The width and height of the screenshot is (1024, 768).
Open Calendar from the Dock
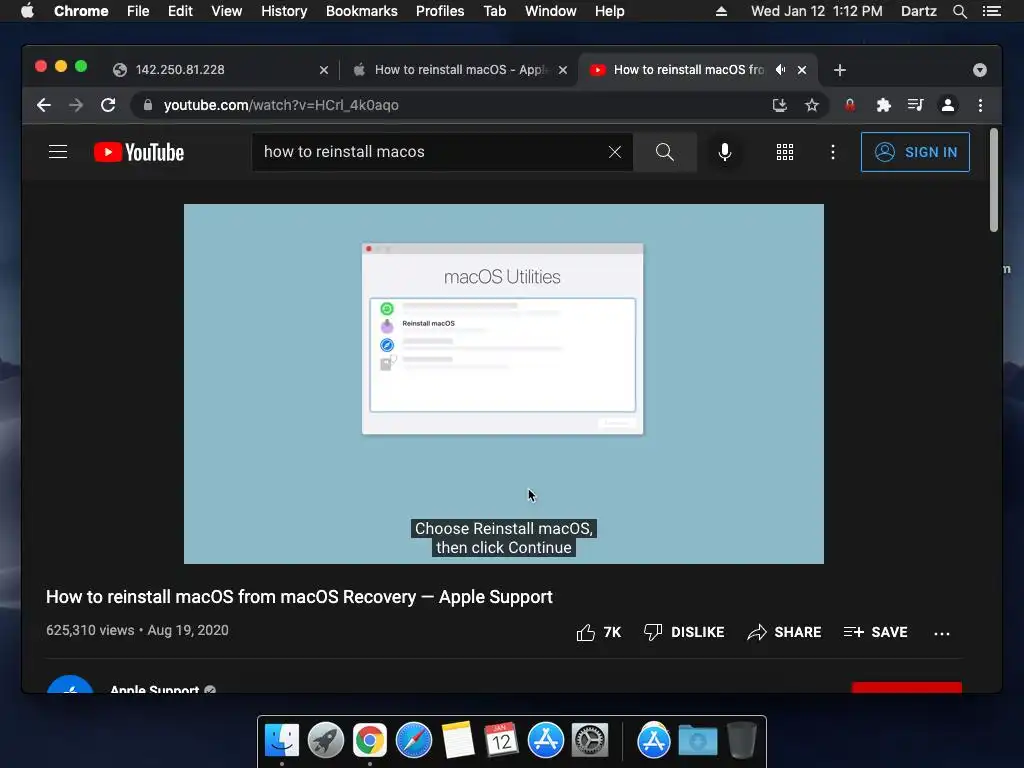tap(502, 740)
